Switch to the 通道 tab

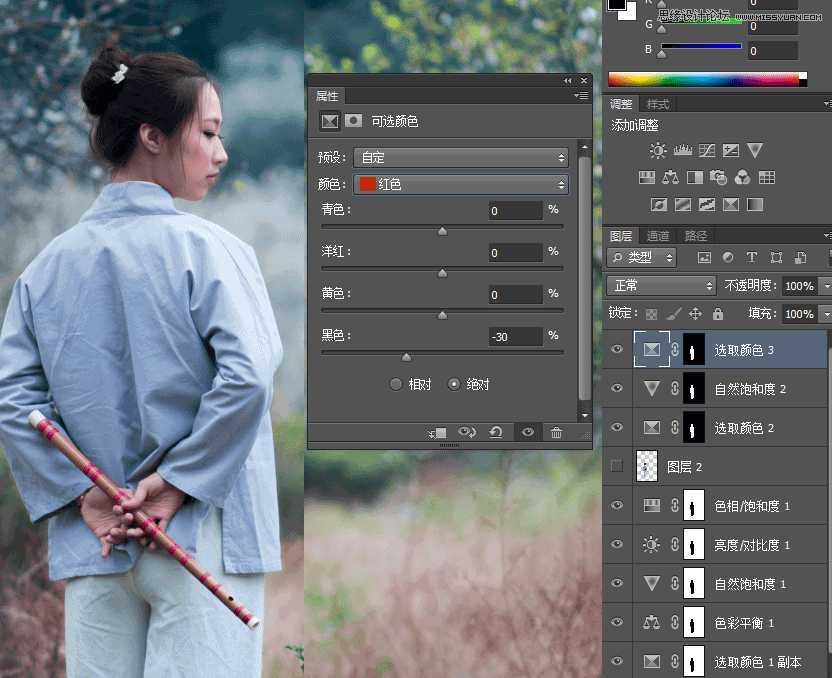click(657, 236)
